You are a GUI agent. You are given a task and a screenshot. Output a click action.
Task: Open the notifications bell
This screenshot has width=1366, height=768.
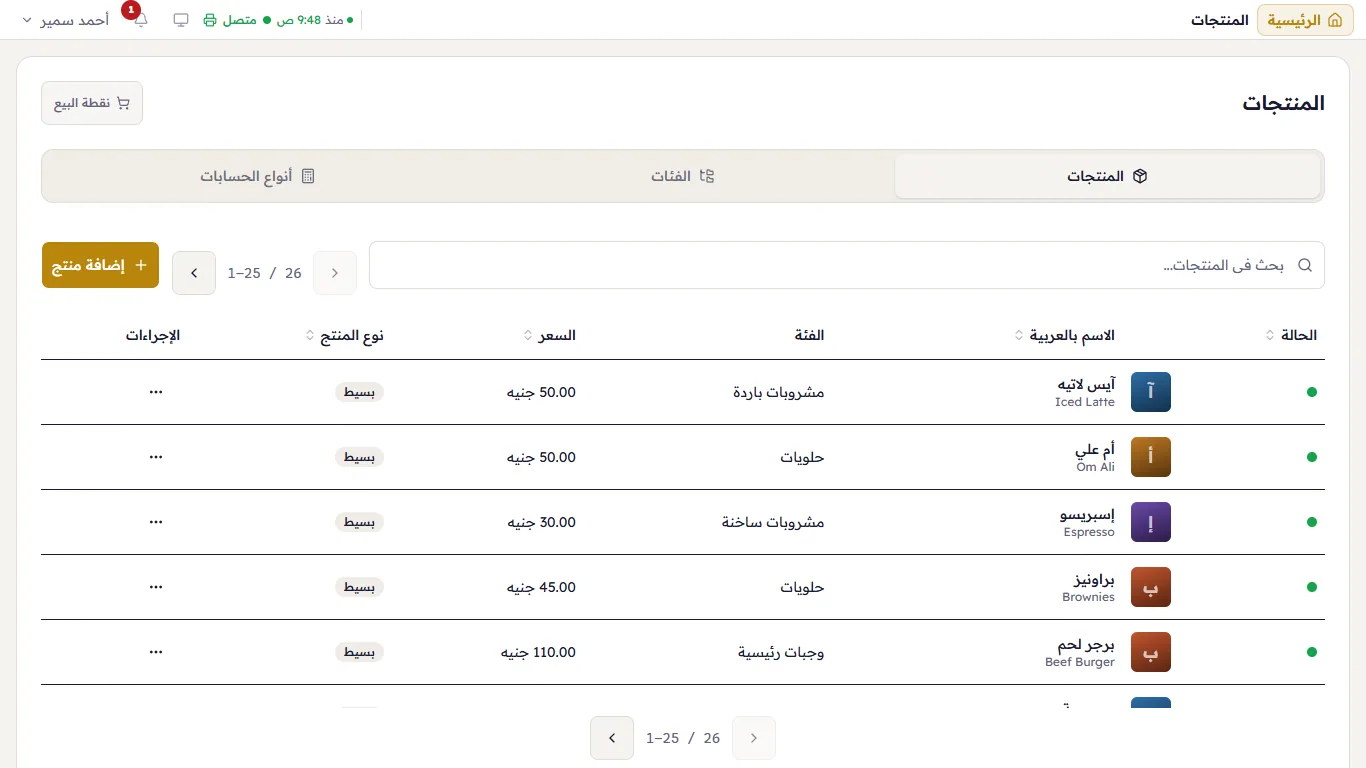[x=140, y=20]
